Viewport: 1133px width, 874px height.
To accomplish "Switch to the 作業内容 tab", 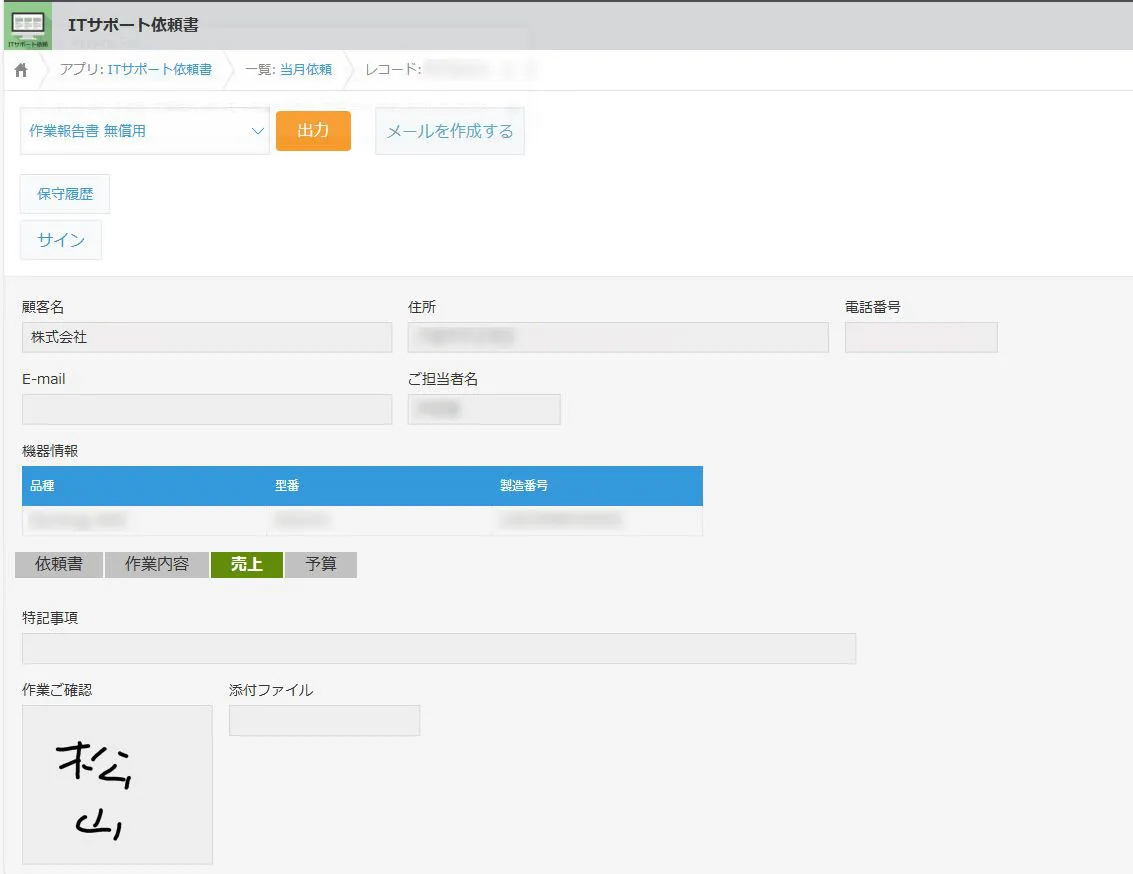I will click(x=157, y=564).
